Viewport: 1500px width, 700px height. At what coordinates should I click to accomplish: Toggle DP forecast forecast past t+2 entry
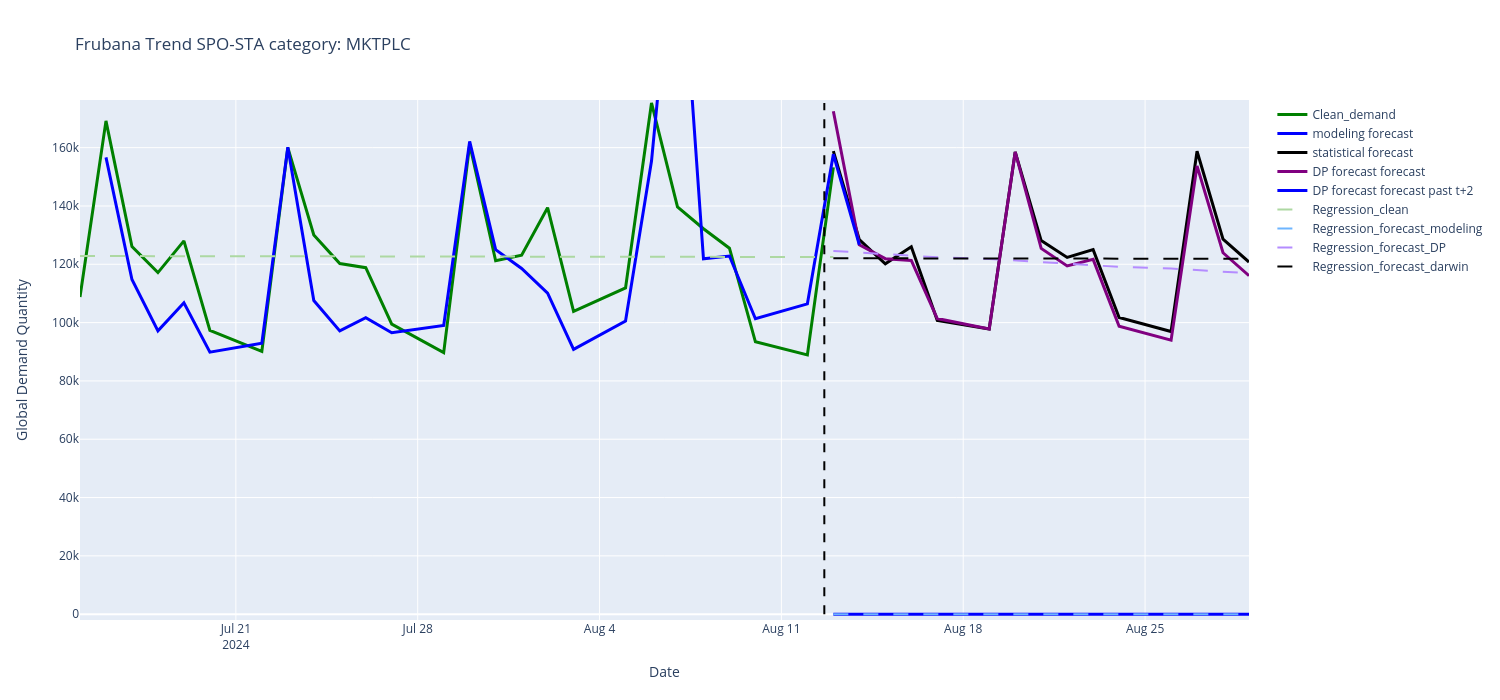1392,191
